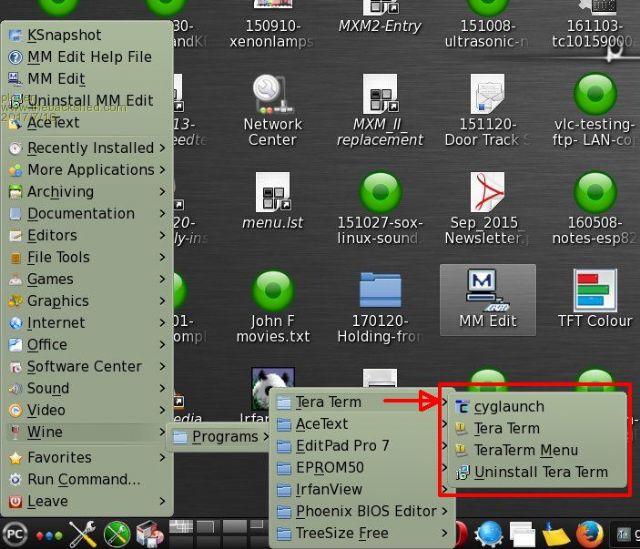This screenshot has height=549, width=640.
Task: Open the menu.lst file icon
Action: click(273, 193)
